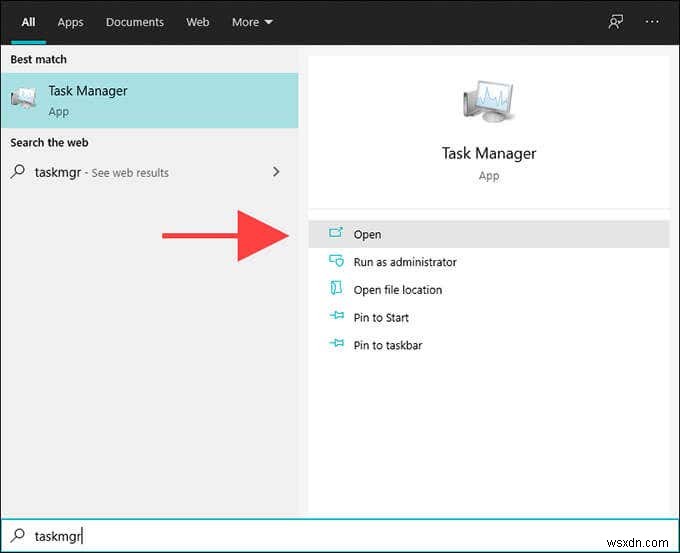Click the Pin to taskbar pin icon
This screenshot has height=553, width=680.
click(x=337, y=344)
